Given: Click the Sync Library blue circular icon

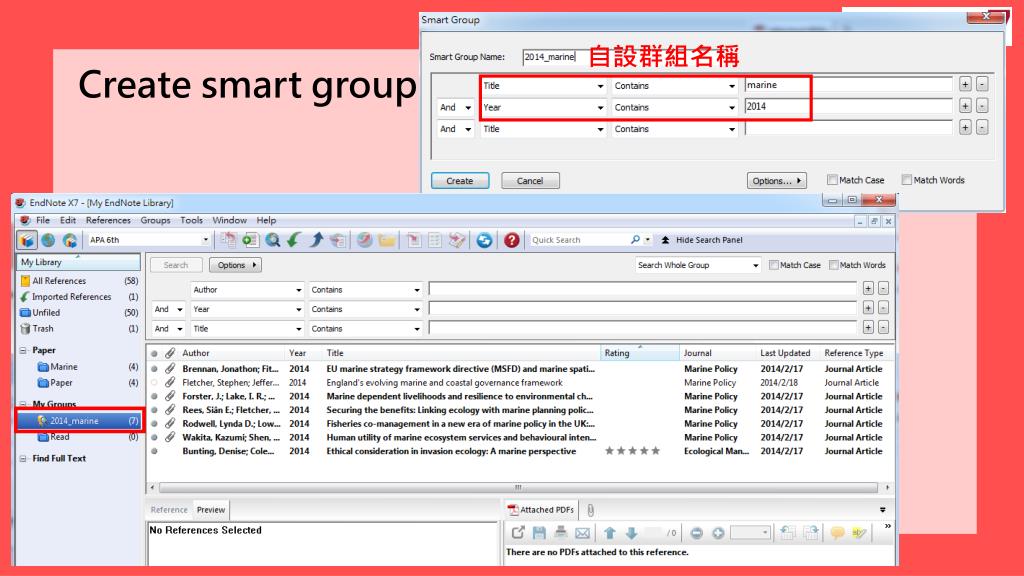Looking at the screenshot, I should pos(484,240).
